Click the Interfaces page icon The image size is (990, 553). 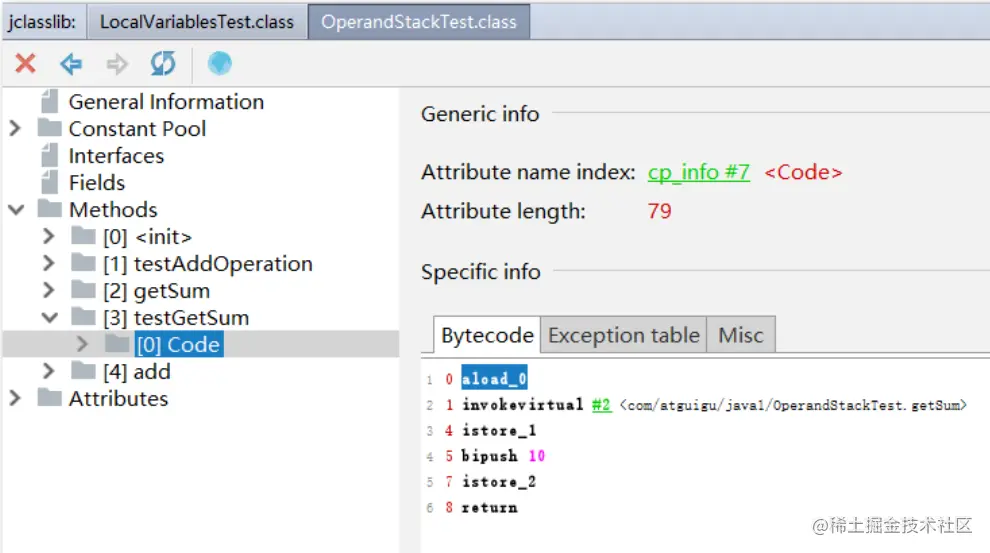(x=49, y=155)
